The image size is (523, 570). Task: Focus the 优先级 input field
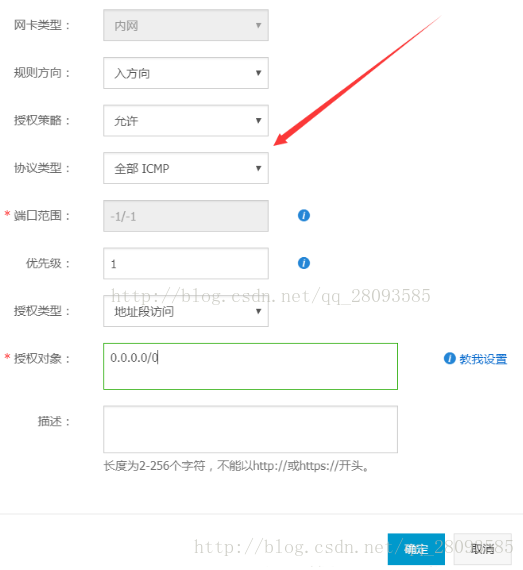pos(186,263)
